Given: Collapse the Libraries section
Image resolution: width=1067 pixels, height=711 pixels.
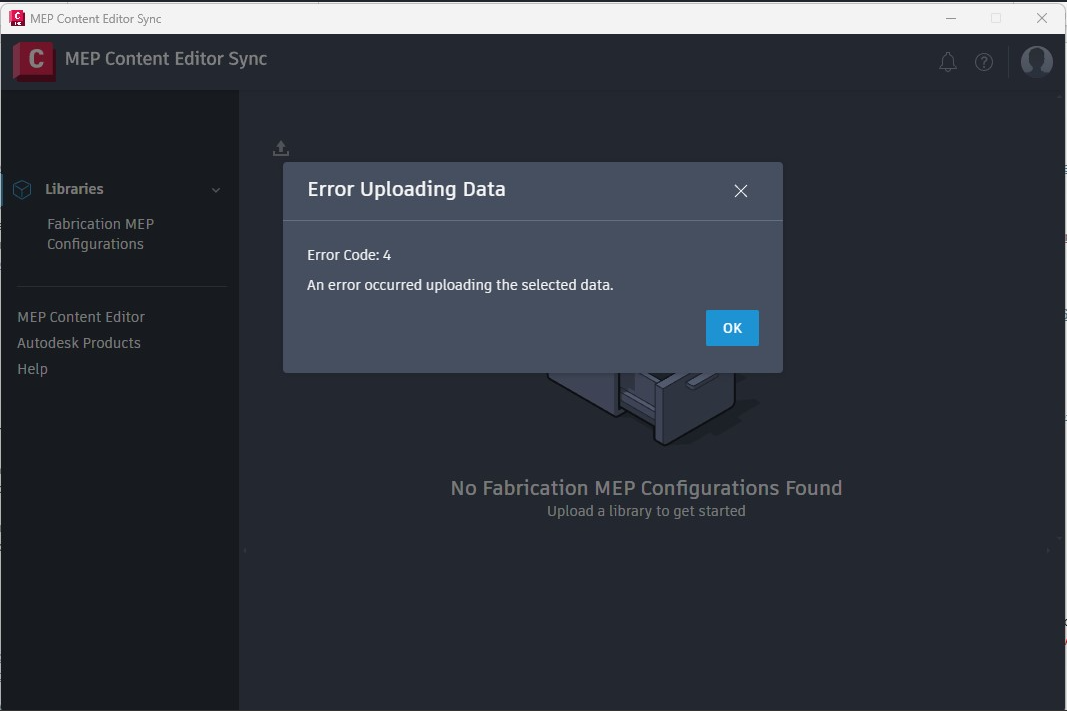Looking at the screenshot, I should [x=216, y=189].
